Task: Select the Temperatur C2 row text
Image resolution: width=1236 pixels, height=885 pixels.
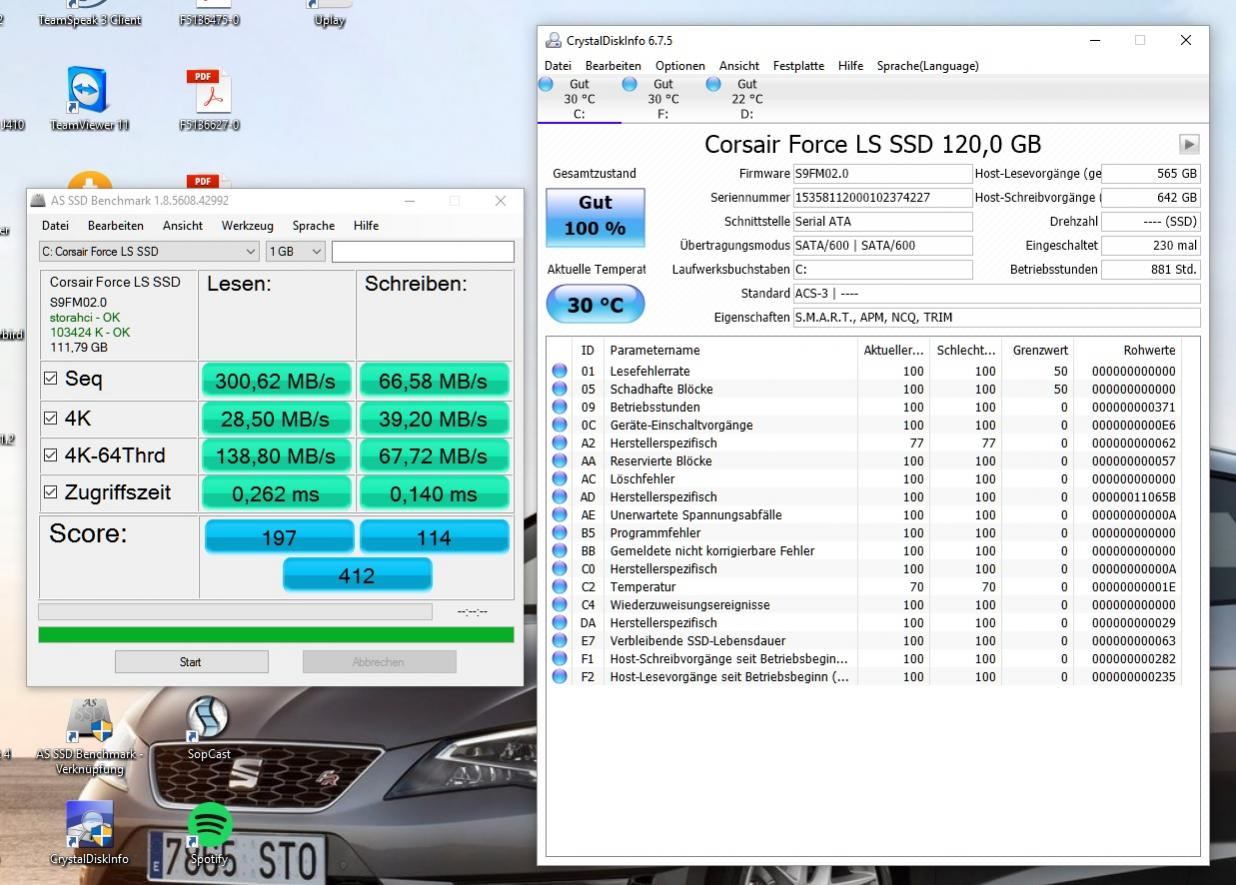Action: [x=642, y=587]
